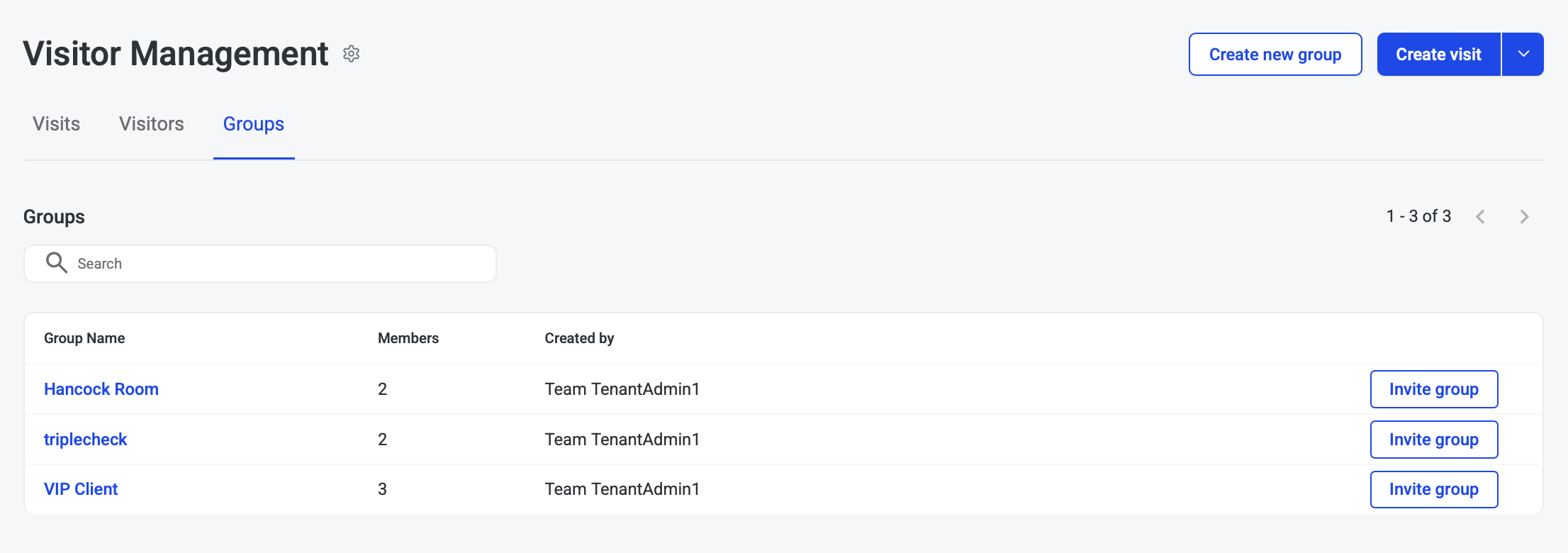Viewport: 1568px width, 553px height.
Task: Open the VIP Client group
Action: click(81, 489)
